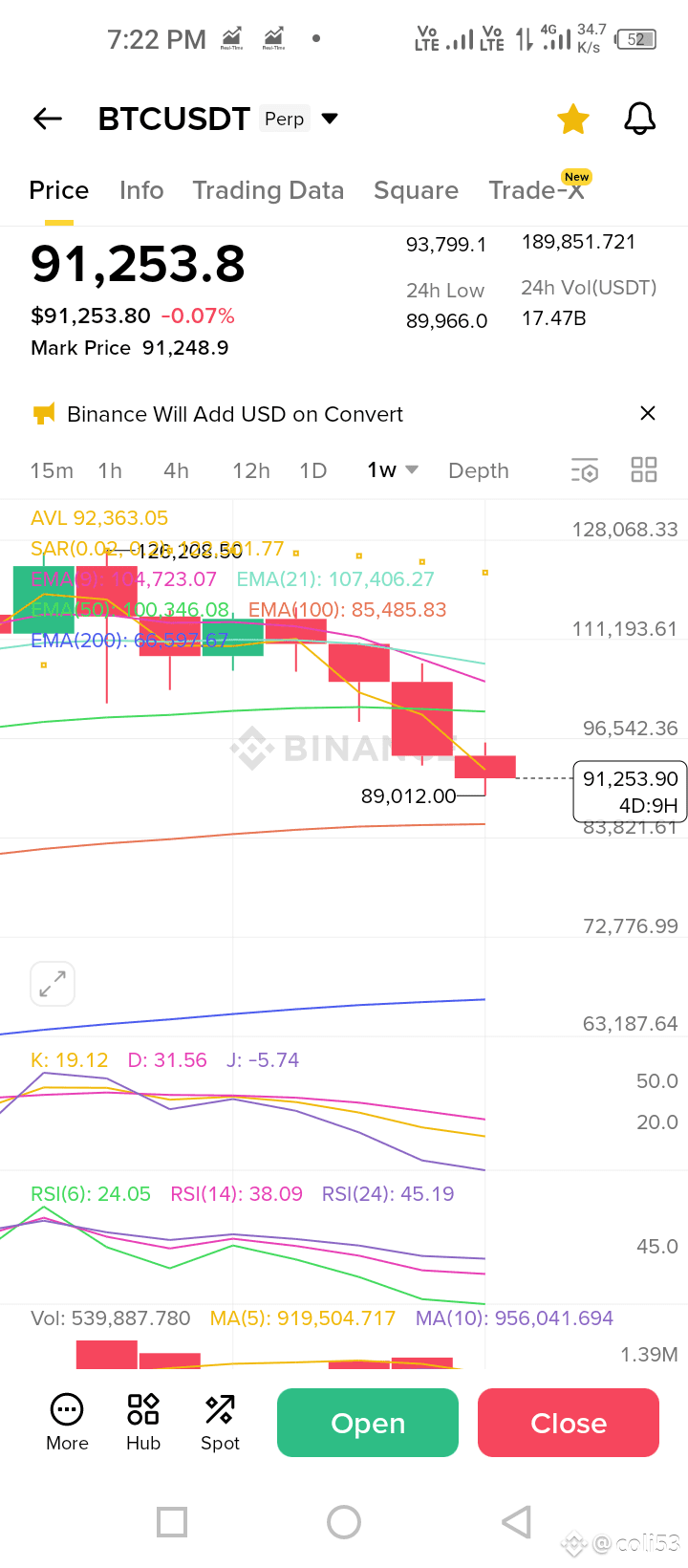Tap the battery indicator in status bar

click(x=636, y=39)
